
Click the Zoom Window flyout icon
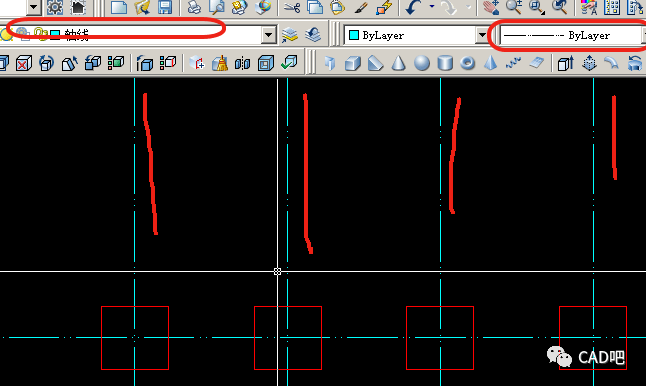click(x=536, y=7)
